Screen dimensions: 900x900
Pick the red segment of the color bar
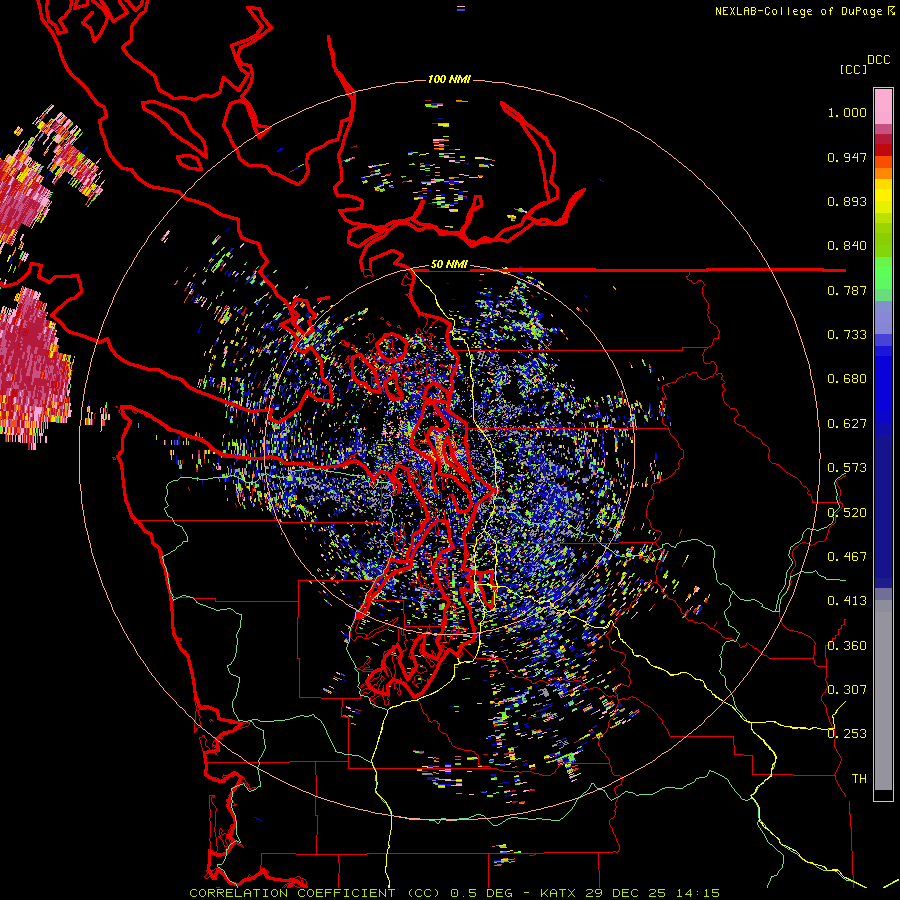point(883,150)
